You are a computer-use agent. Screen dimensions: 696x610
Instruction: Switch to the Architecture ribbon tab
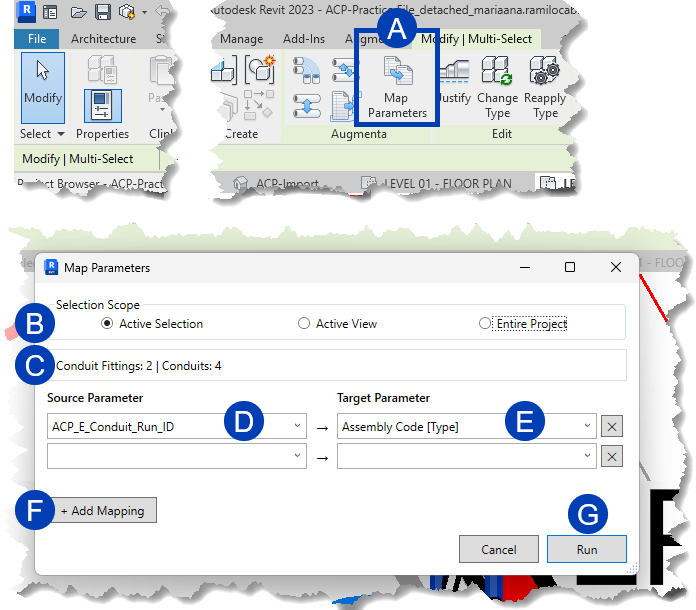click(x=103, y=39)
